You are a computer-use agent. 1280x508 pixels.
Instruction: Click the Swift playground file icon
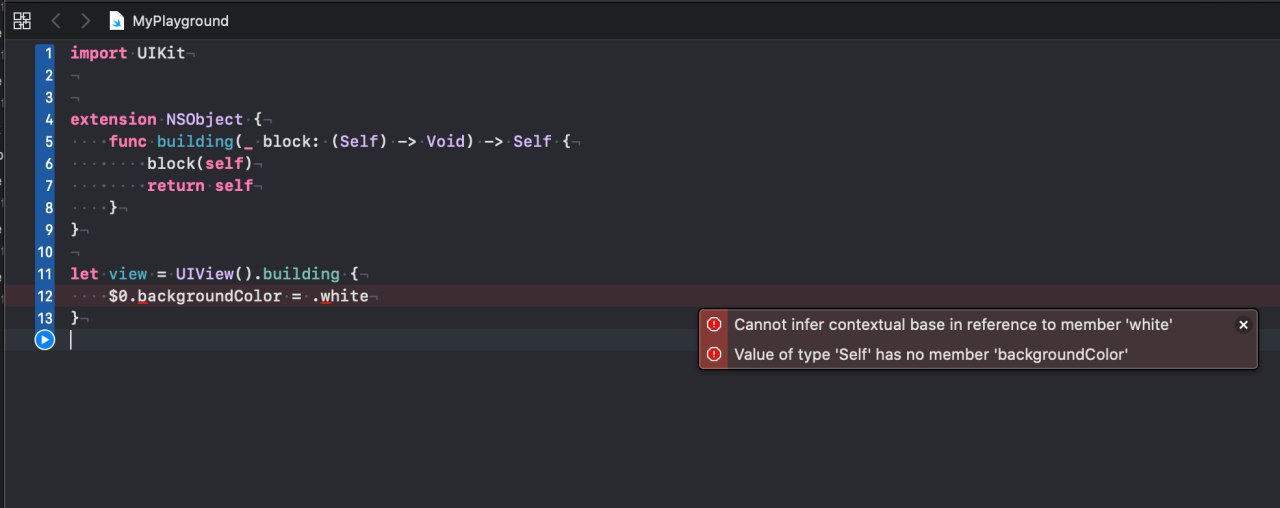[x=117, y=20]
